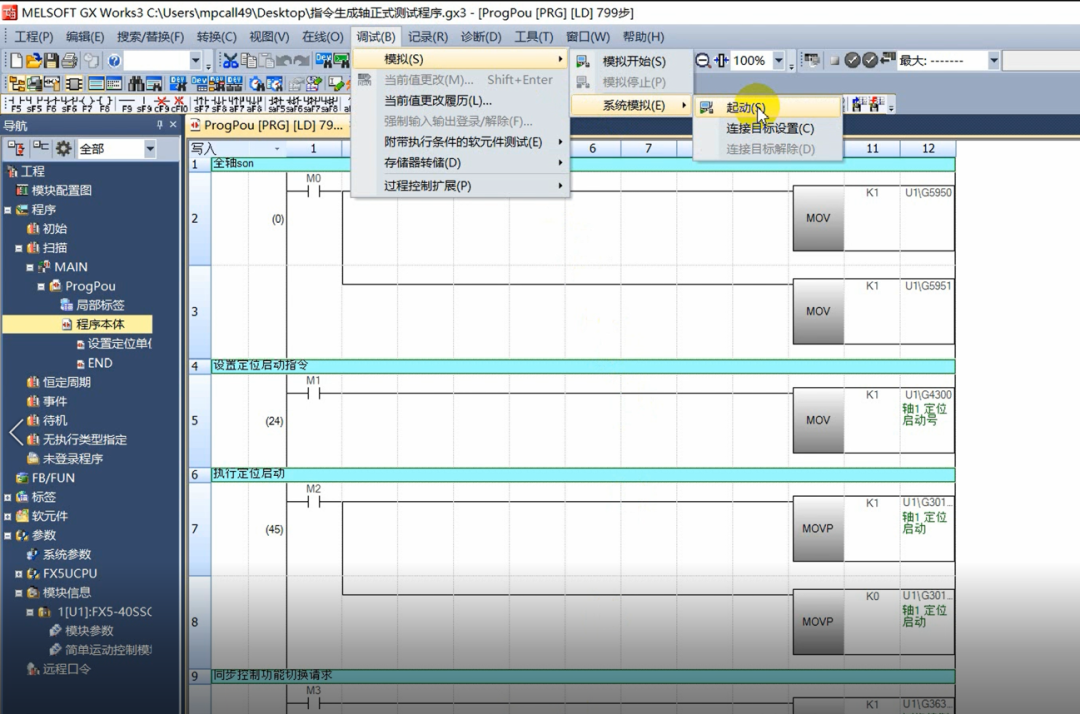Collapse the 参数 tree node
Image resolution: width=1080 pixels, height=714 pixels.
[8, 536]
